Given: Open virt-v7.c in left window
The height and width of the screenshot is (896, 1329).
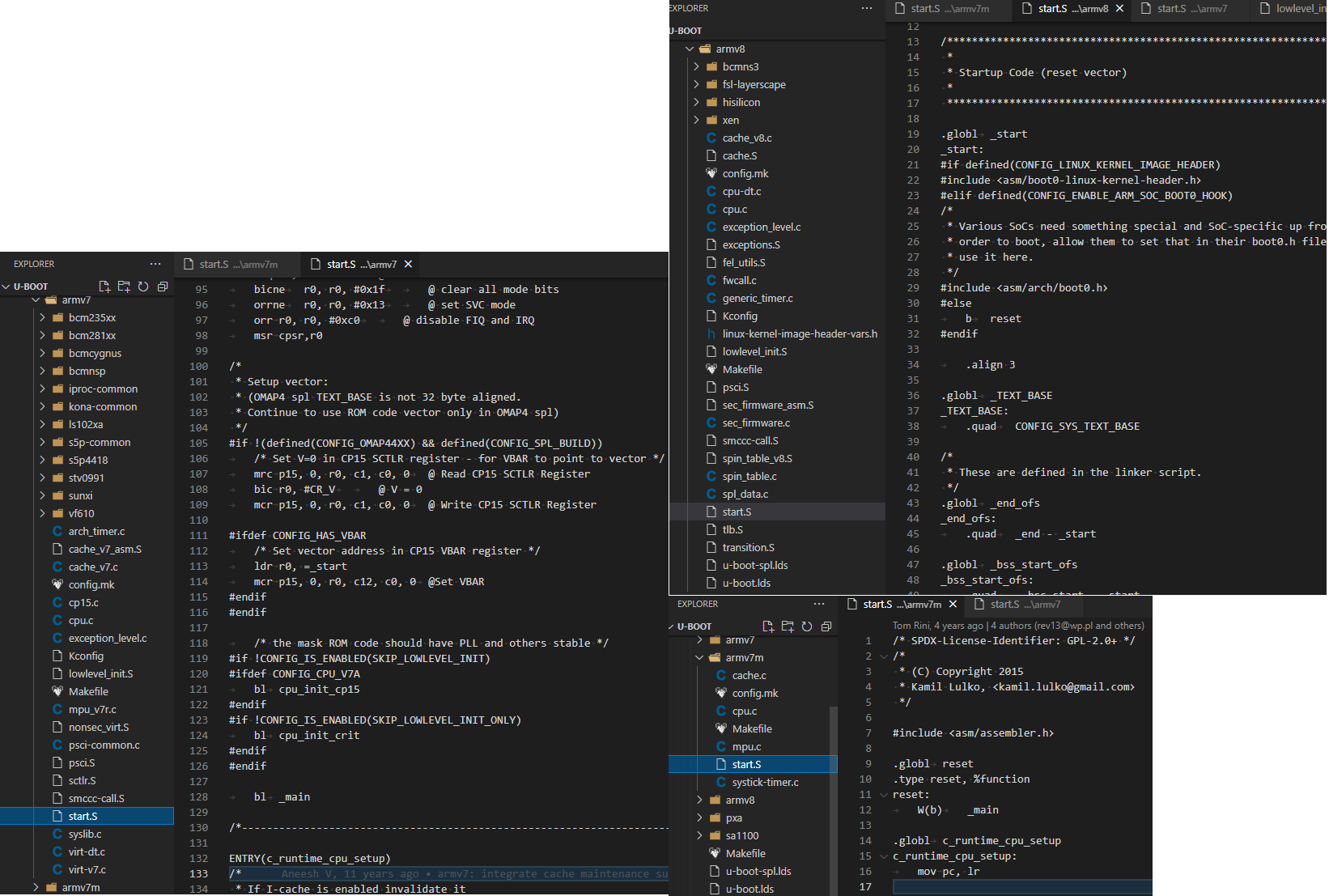Looking at the screenshot, I should pos(87,869).
